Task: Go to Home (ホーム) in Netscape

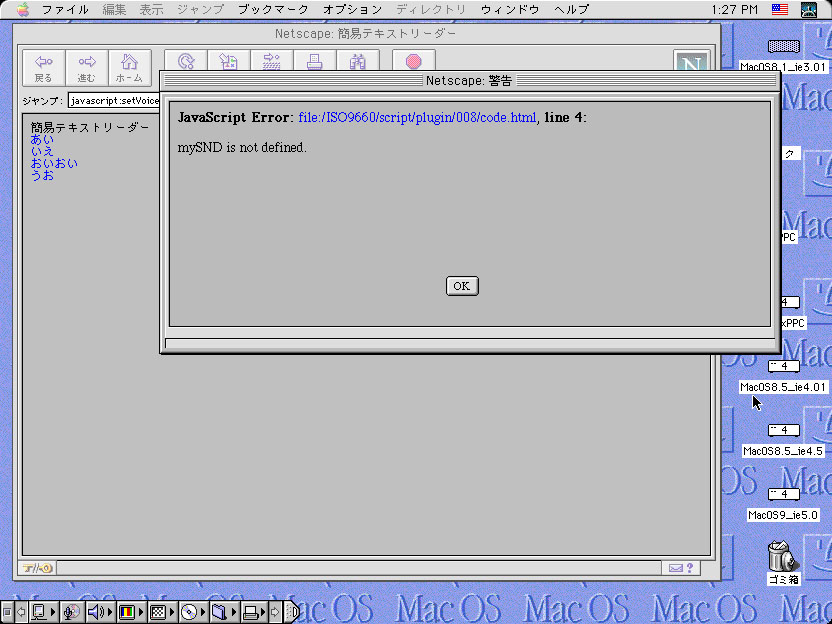Action: coord(129,68)
